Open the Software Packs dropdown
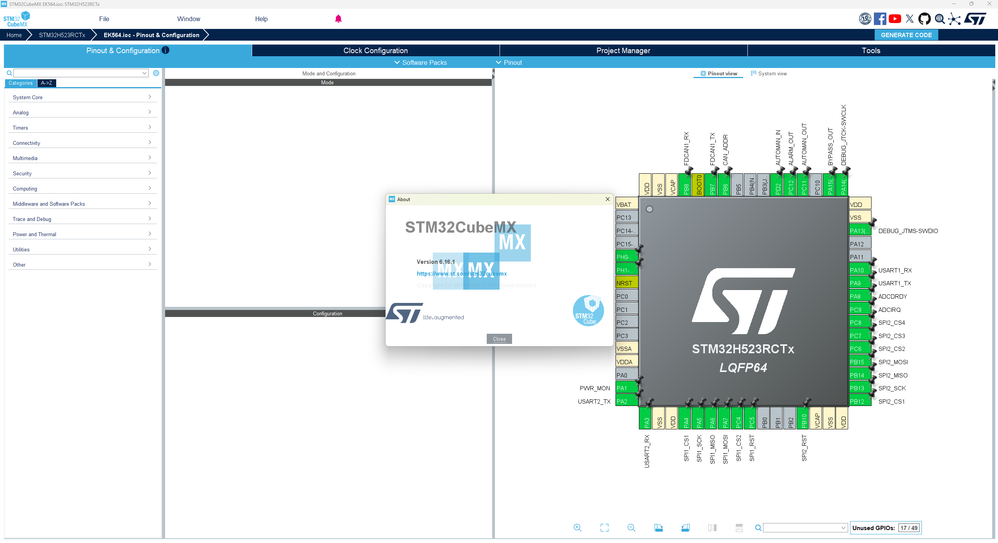 click(x=421, y=62)
